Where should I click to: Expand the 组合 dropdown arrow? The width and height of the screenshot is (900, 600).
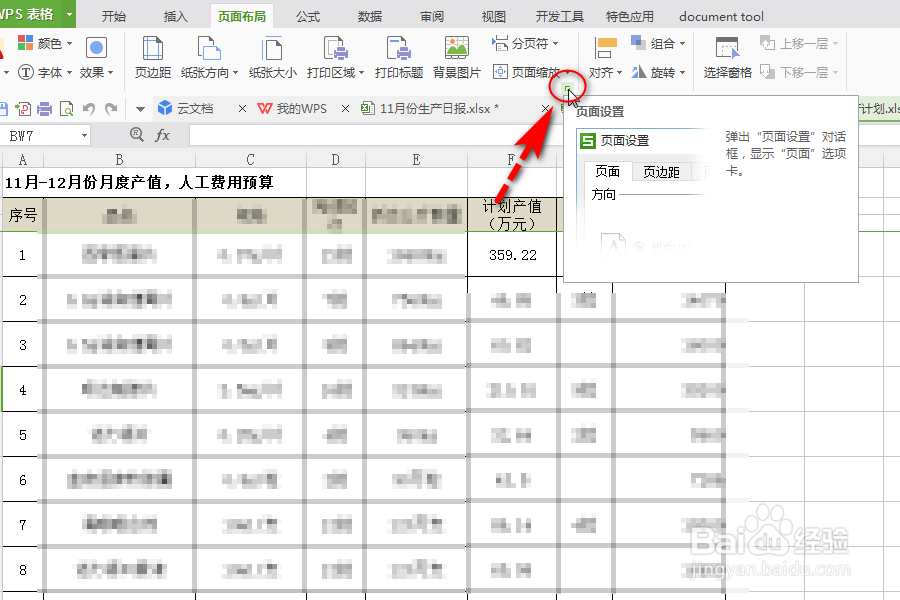click(682, 44)
